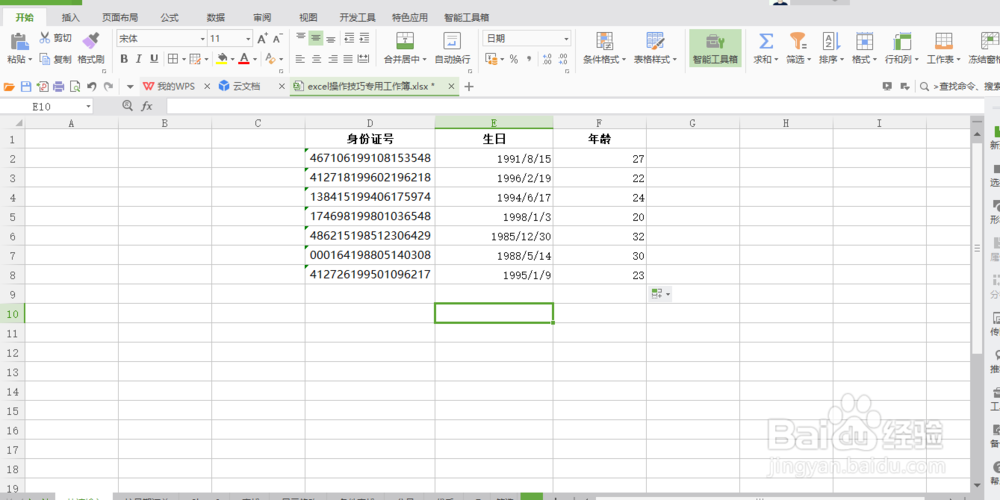Switch to the 审阅 ribbon tab
1000x500 pixels.
click(262, 17)
